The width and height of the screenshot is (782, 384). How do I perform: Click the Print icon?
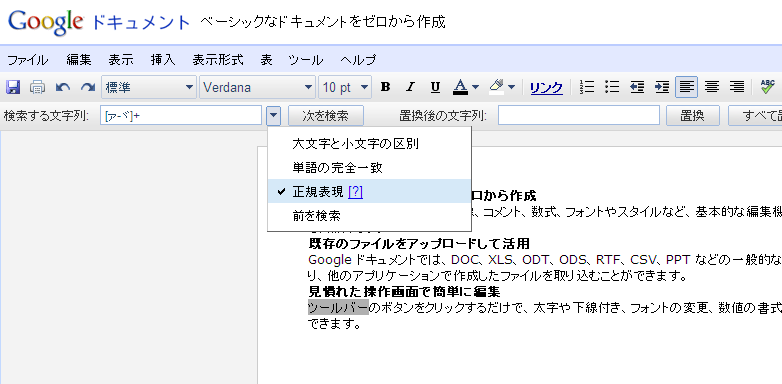pos(37,88)
